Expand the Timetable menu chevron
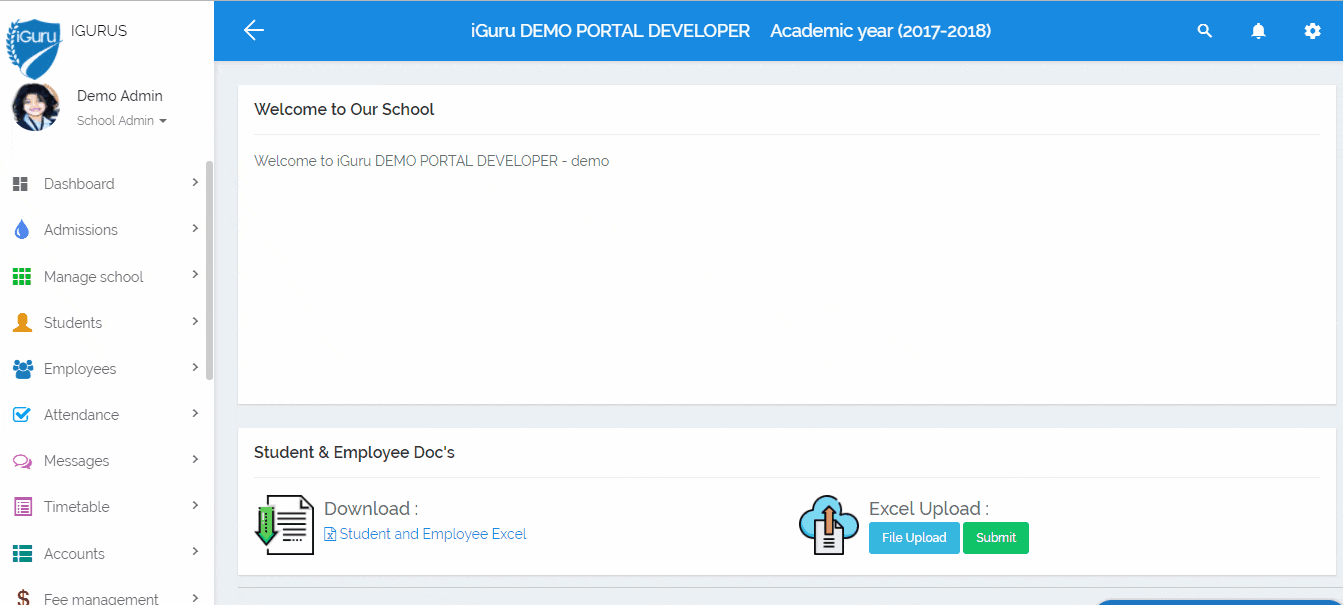 coord(195,505)
